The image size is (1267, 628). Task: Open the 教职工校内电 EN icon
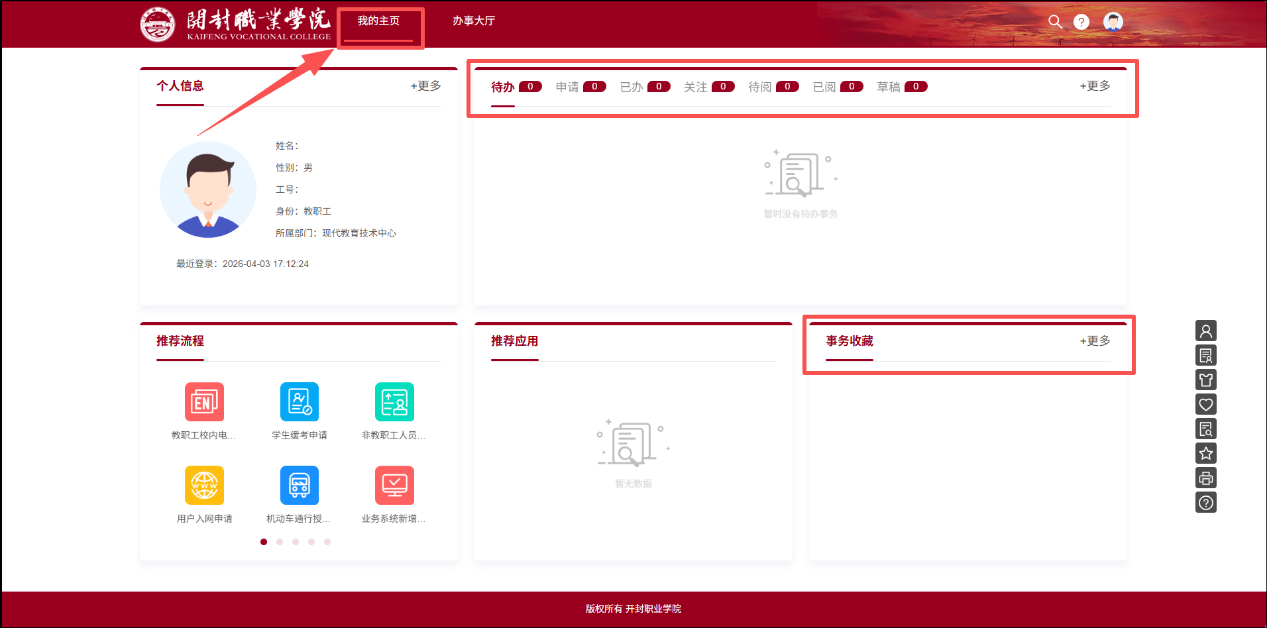[x=204, y=402]
